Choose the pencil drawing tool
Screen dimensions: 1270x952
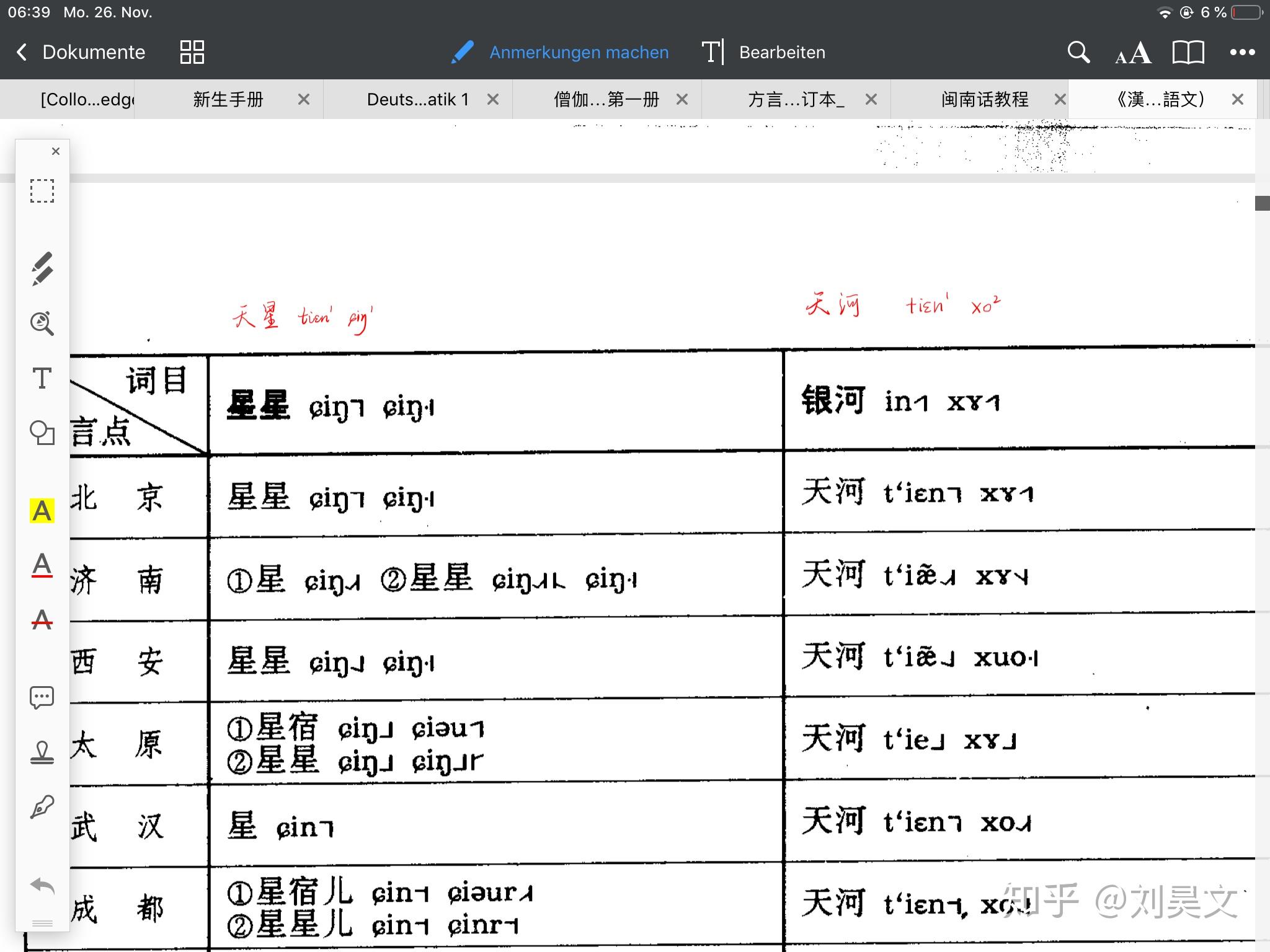pyautogui.click(x=42, y=268)
